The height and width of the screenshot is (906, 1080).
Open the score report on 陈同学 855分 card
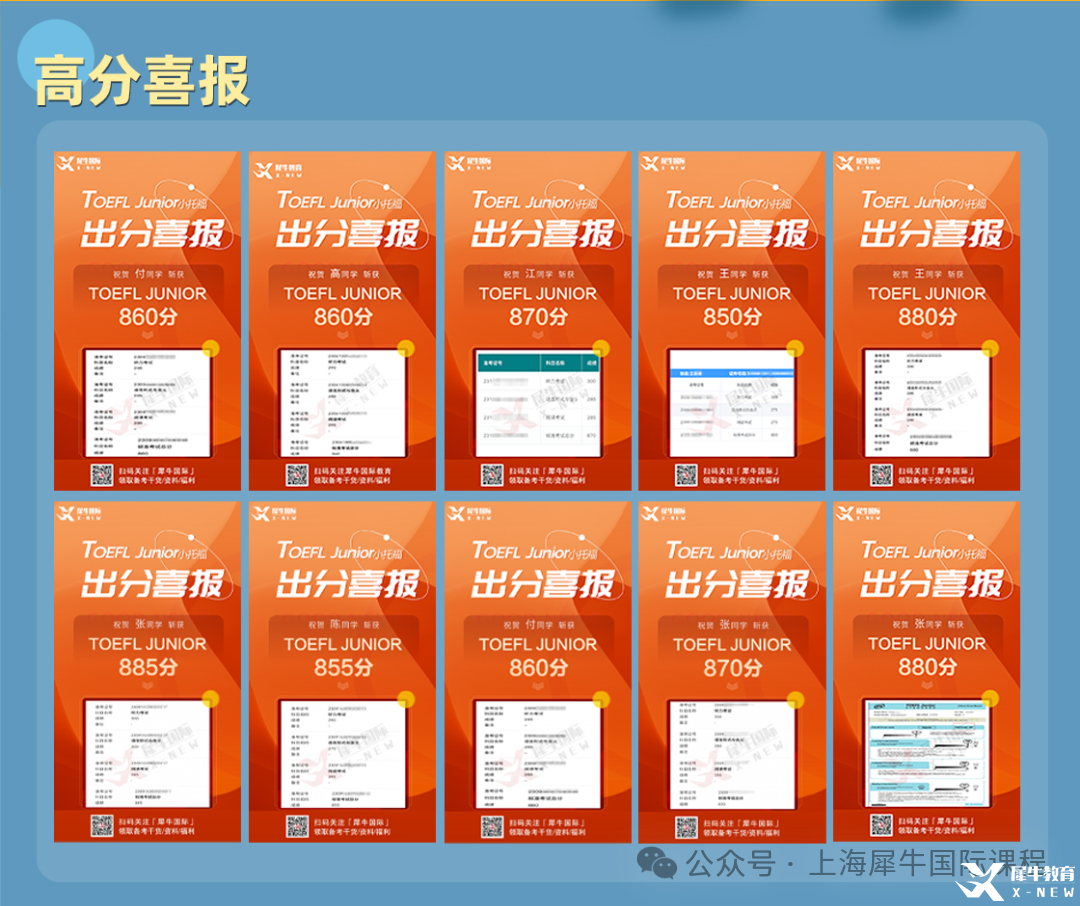point(342,753)
